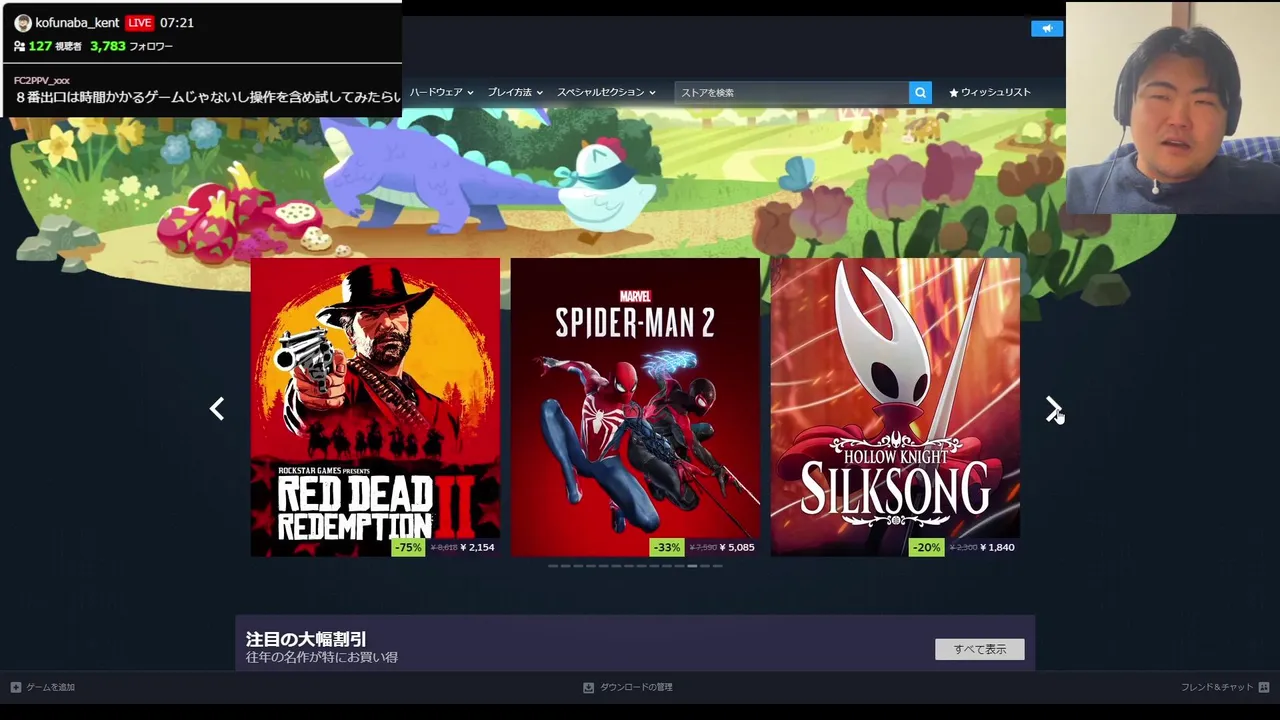Select the first carousel page indicator
The width and height of the screenshot is (1280, 720).
tap(553, 566)
